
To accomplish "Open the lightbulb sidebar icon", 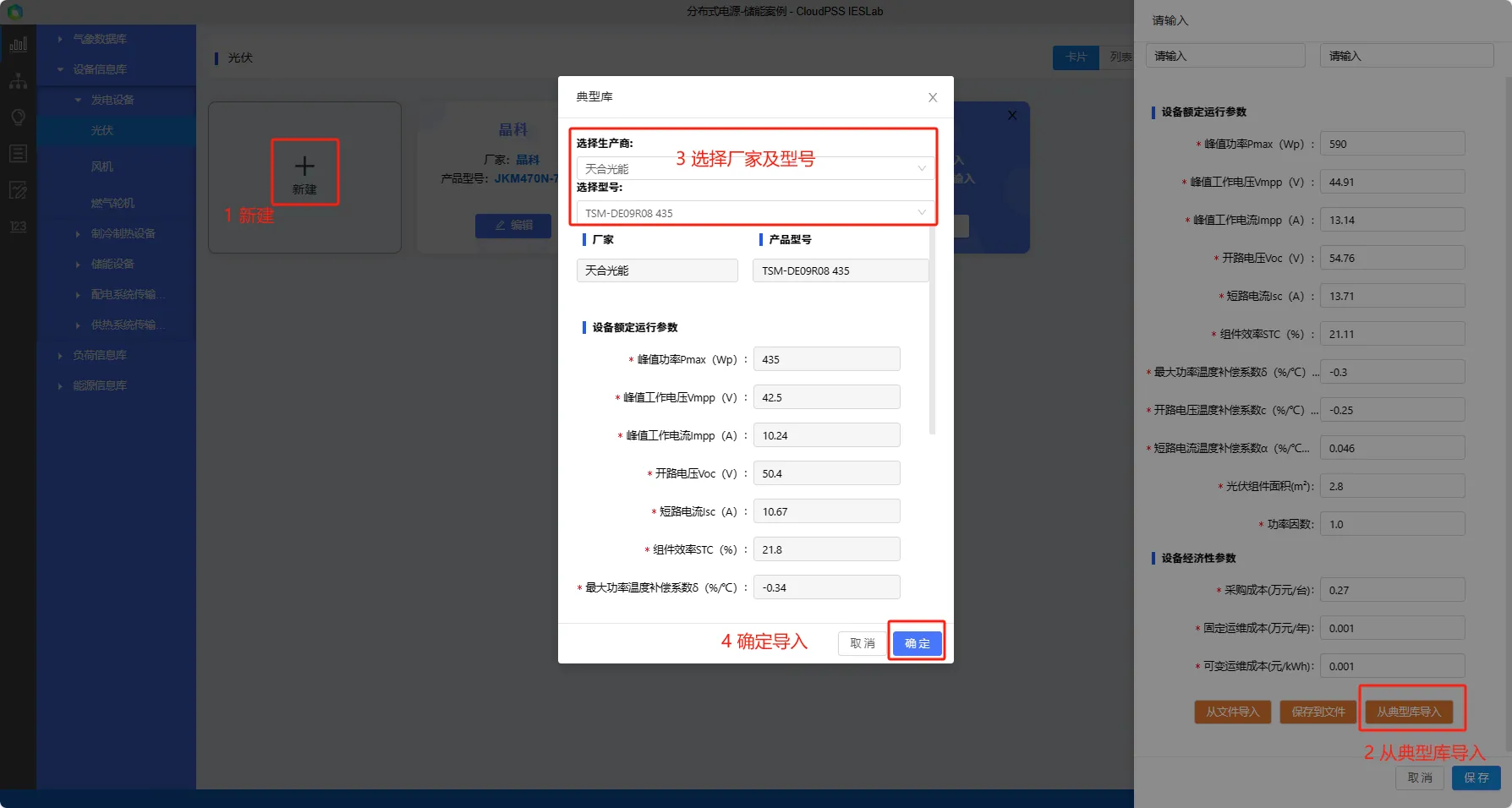I will click(x=18, y=117).
